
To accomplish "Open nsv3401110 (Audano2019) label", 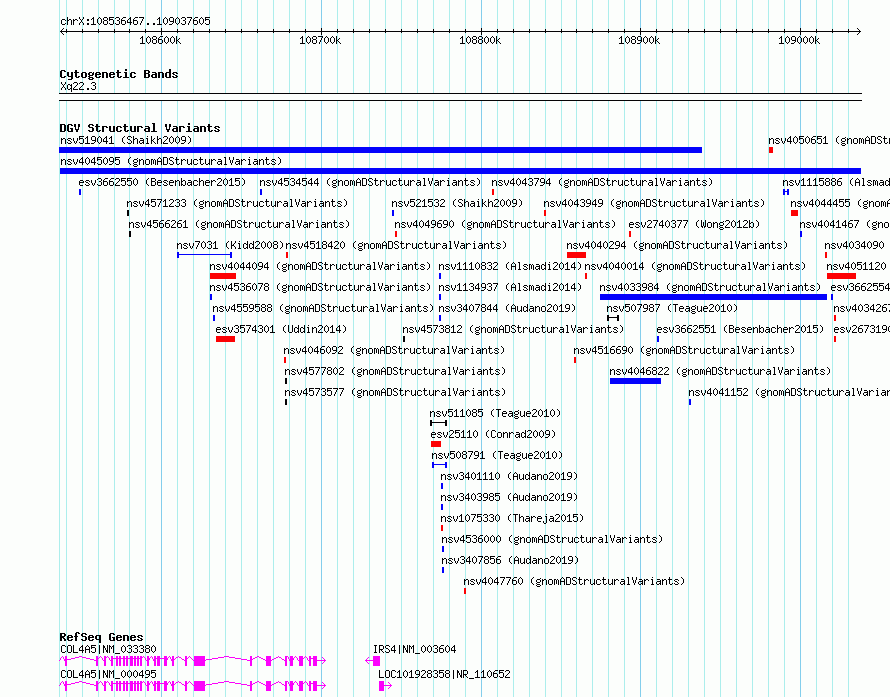I will pyautogui.click(x=509, y=476).
